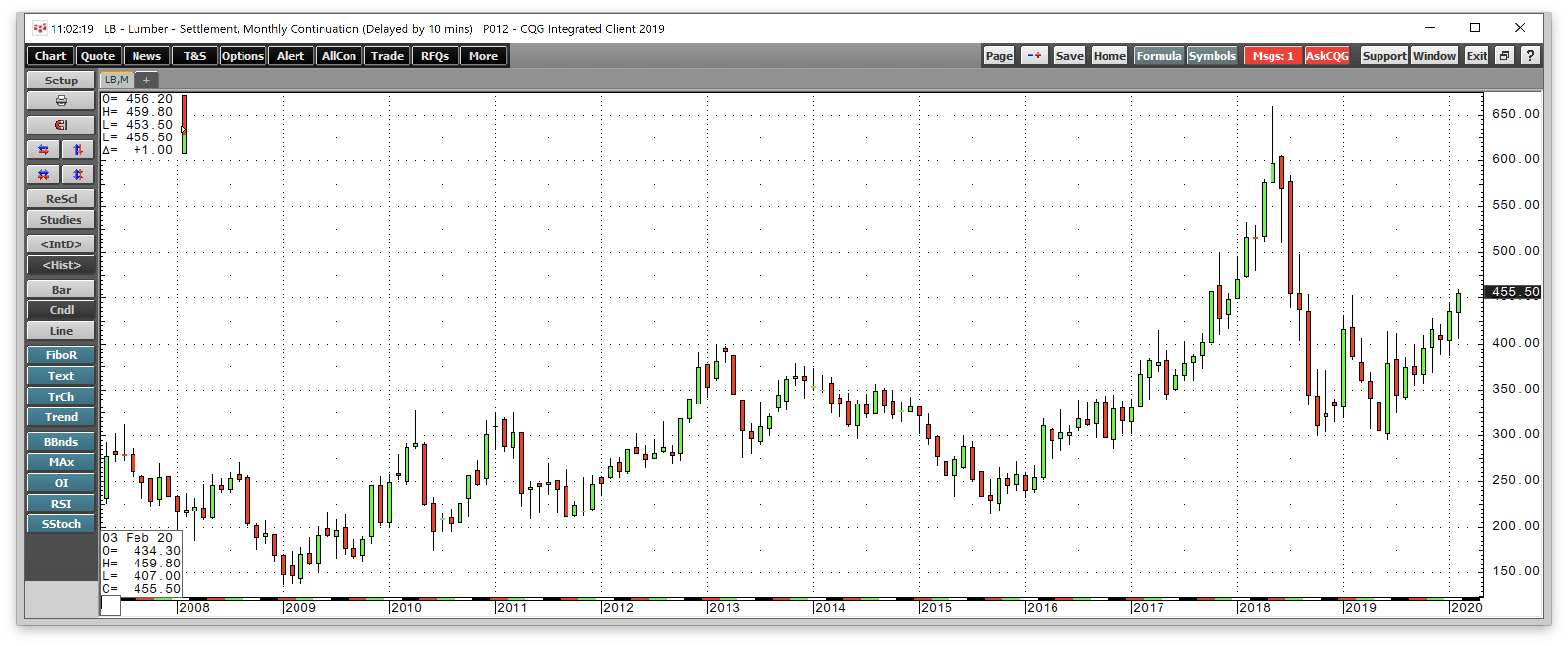This screenshot has width=1568, height=646.
Task: Click the horizontal compress arrows icon
Action: (x=43, y=174)
